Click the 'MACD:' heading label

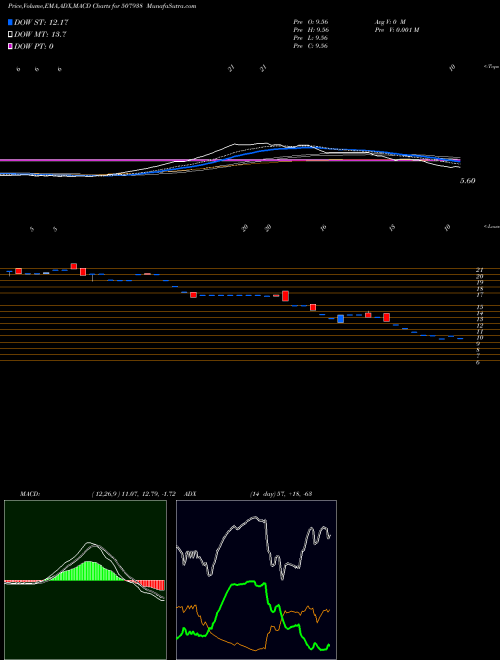click(x=29, y=493)
